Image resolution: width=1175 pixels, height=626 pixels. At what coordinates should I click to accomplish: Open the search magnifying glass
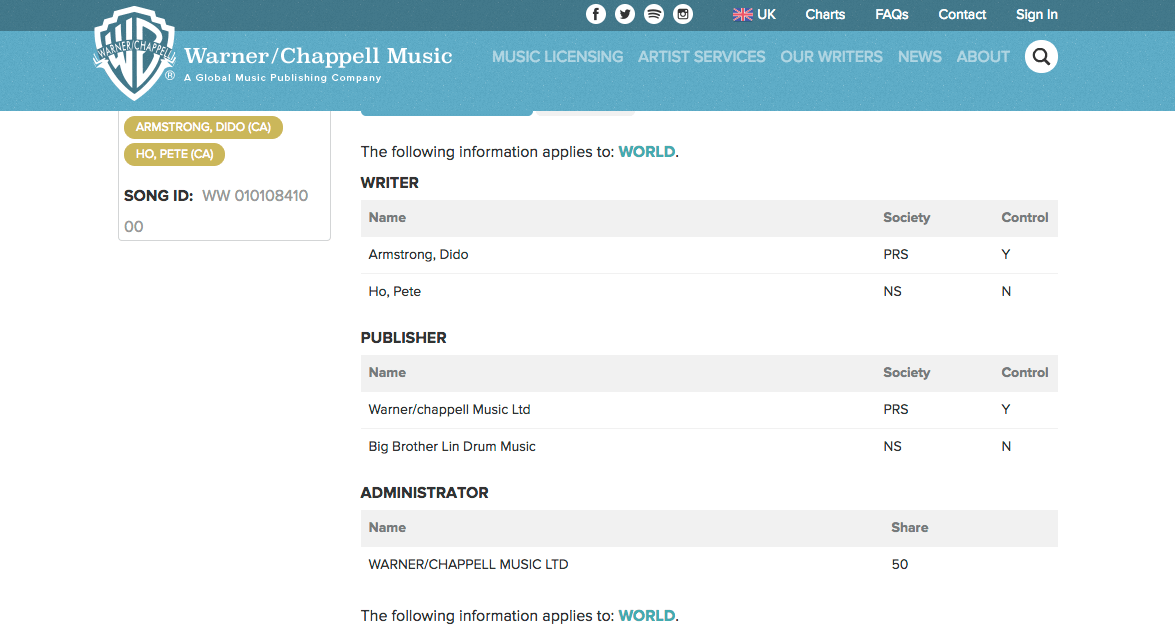click(x=1041, y=56)
